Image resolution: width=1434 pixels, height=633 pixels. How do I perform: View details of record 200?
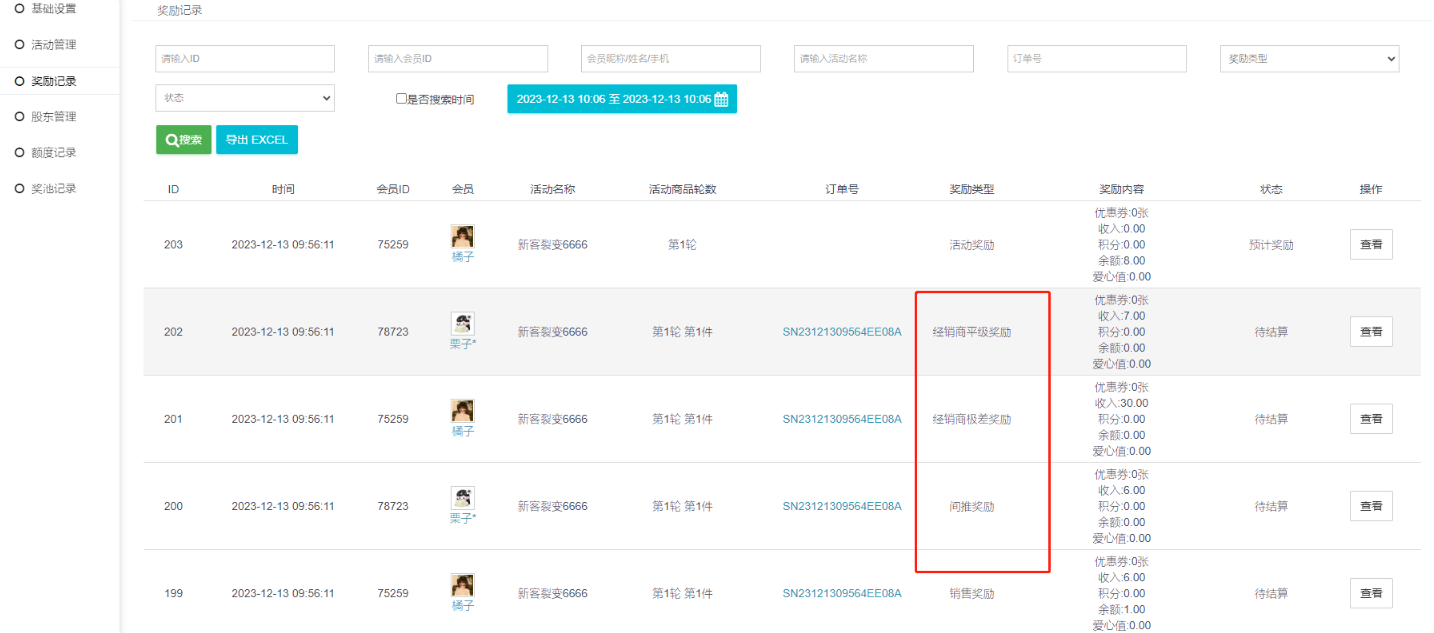(1370, 506)
